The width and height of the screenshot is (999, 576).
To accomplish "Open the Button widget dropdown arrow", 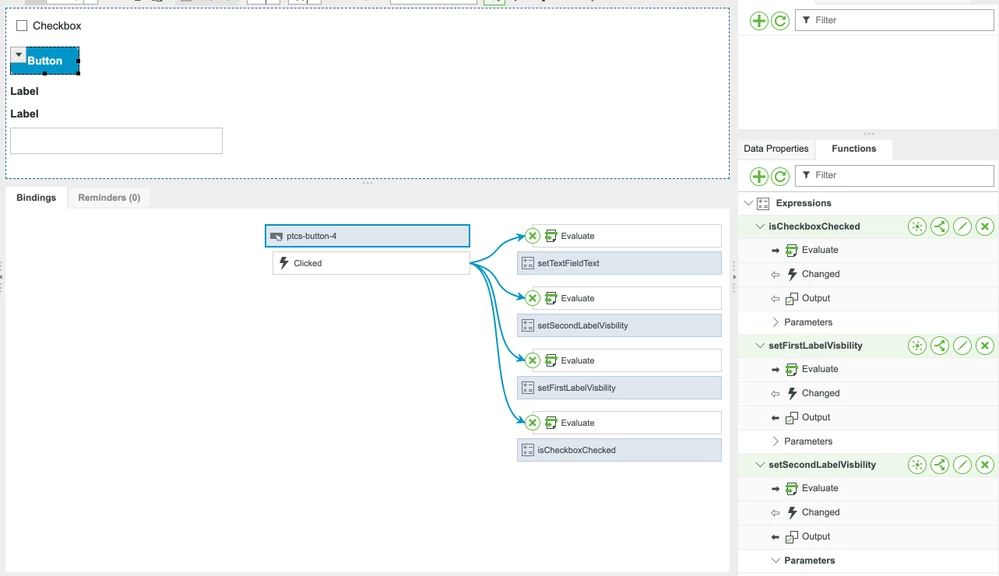I will pyautogui.click(x=18, y=55).
